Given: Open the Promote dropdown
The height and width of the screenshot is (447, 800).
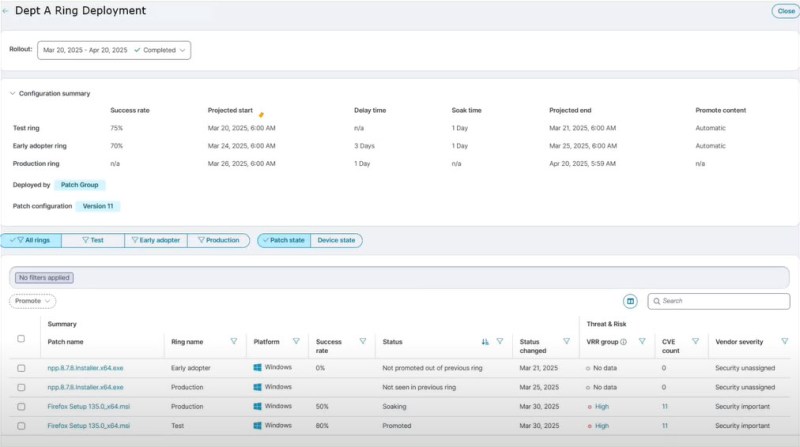Looking at the screenshot, I should tap(32, 301).
